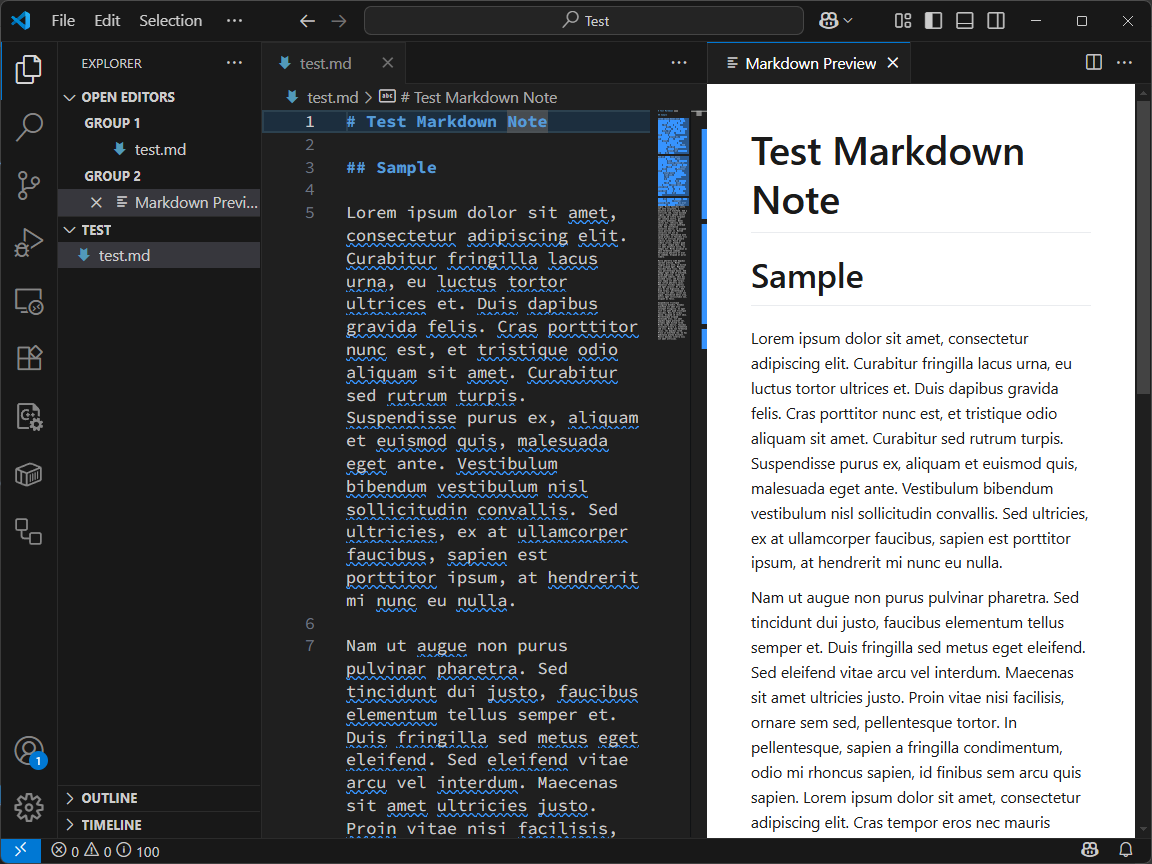Open Customize Layout in title bar
Image resolution: width=1152 pixels, height=864 pixels.
coord(903,21)
